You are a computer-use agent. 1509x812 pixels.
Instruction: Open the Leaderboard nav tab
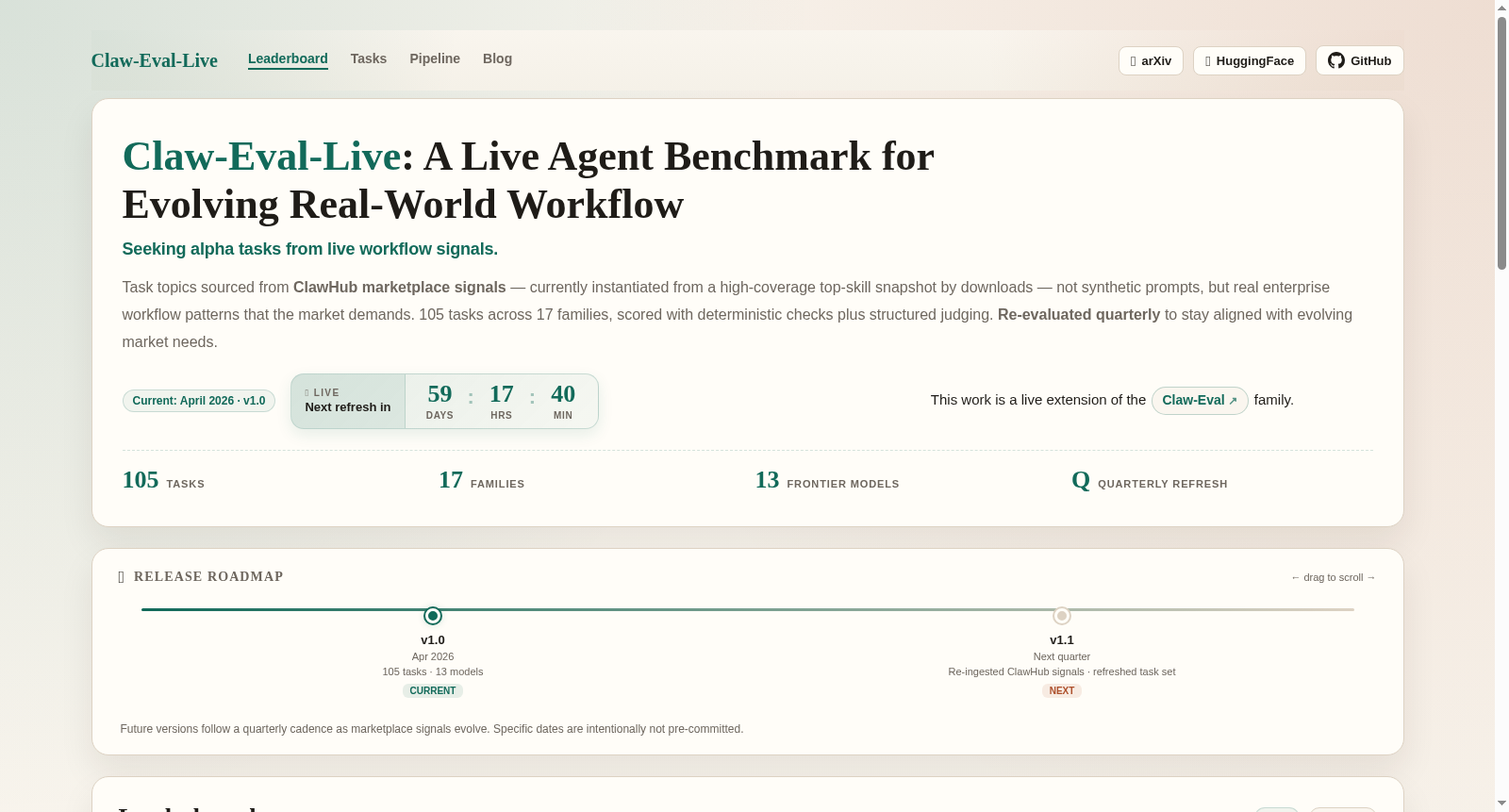(288, 58)
